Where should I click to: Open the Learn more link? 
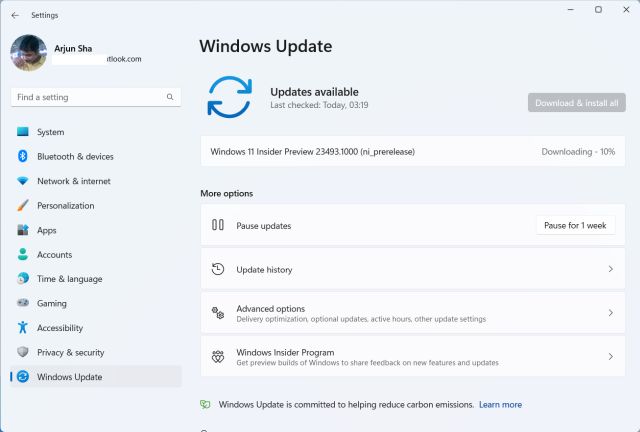[x=500, y=405]
